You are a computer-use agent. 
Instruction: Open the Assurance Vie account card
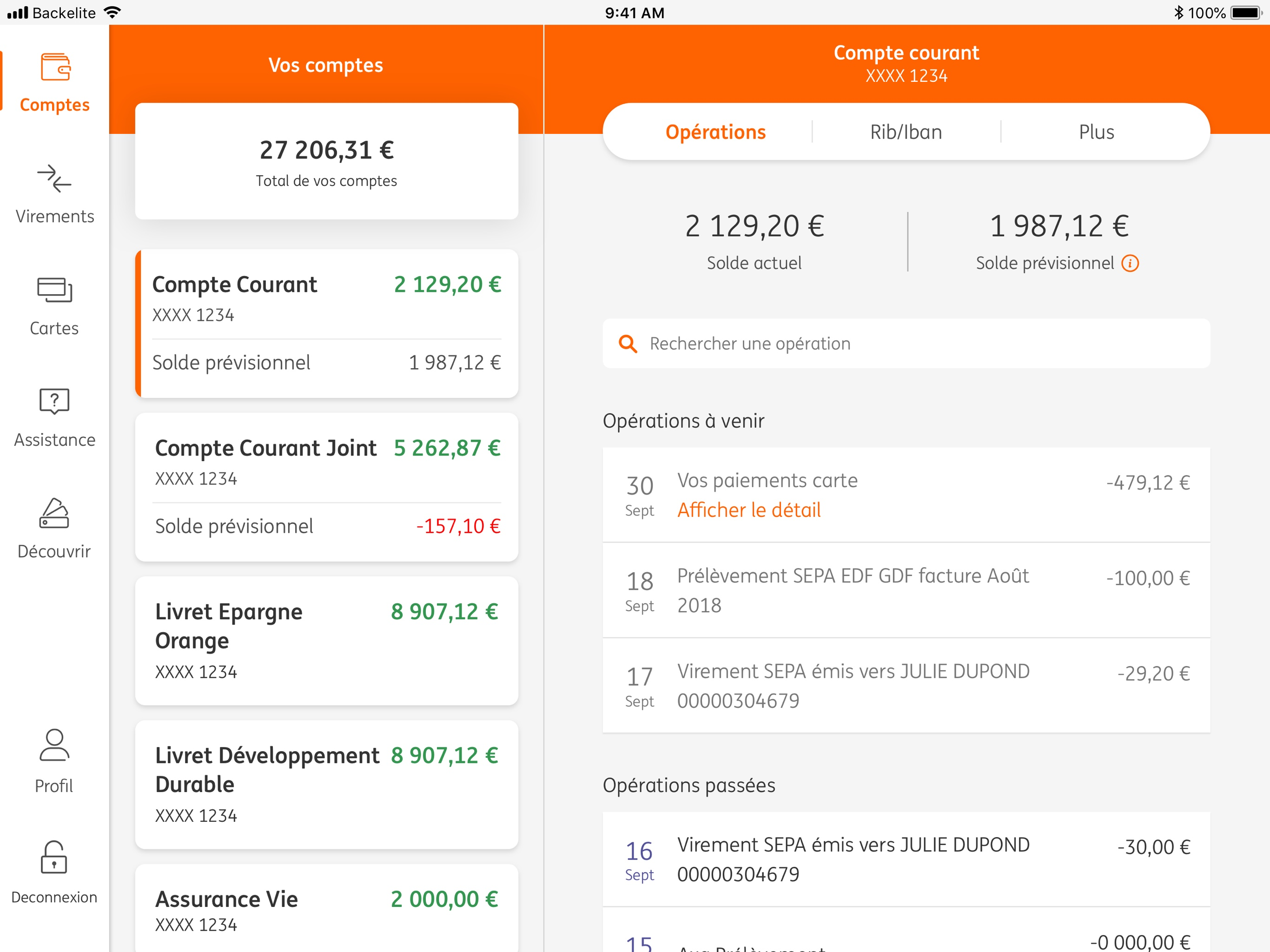326,910
